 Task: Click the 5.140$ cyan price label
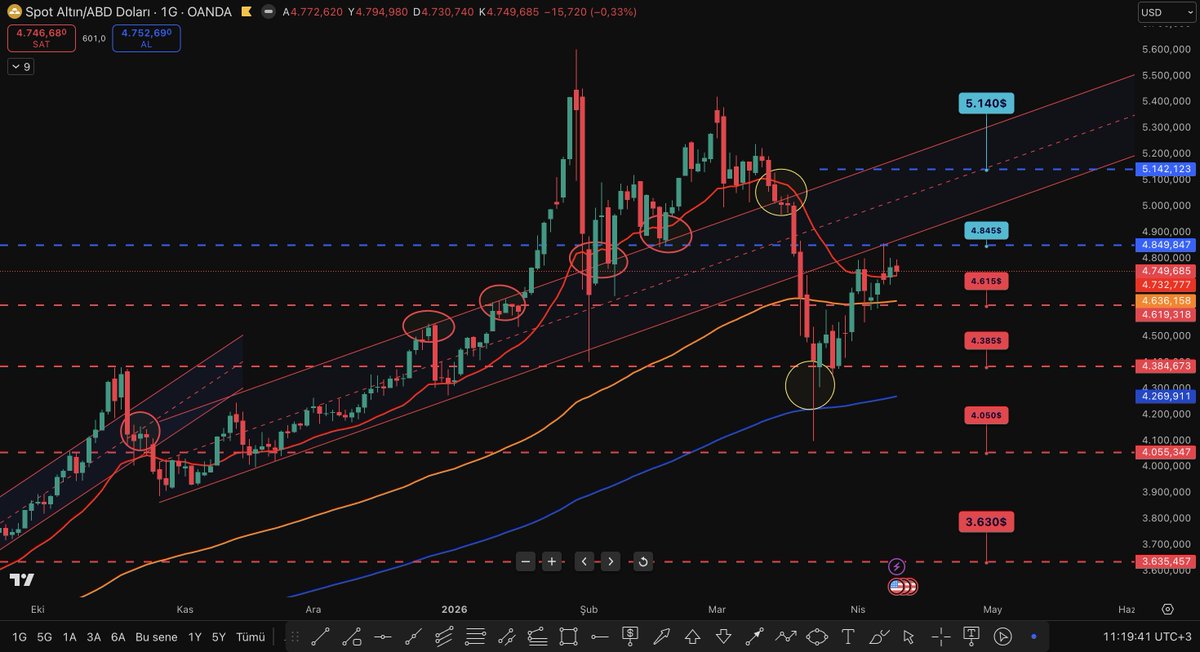(x=987, y=102)
